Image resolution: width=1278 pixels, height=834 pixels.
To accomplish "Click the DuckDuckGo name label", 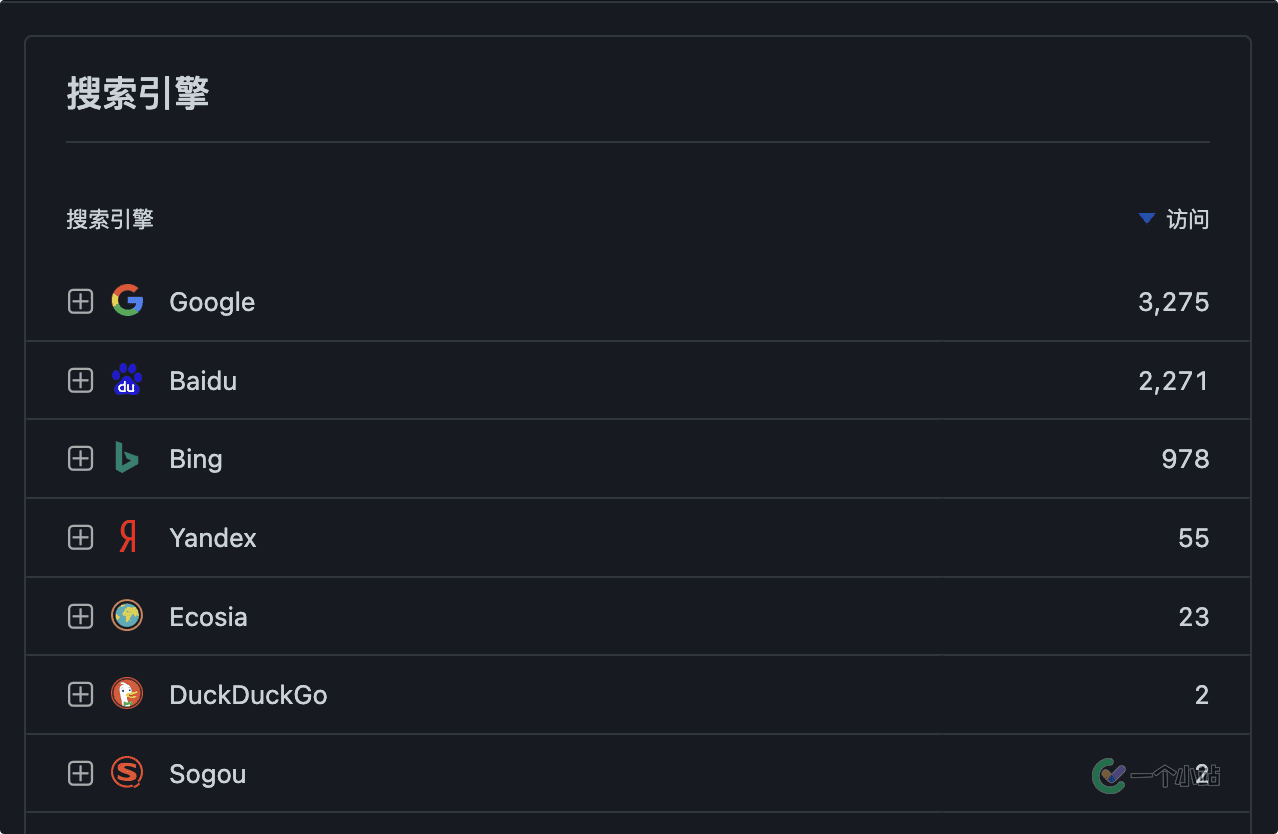I will tap(248, 695).
